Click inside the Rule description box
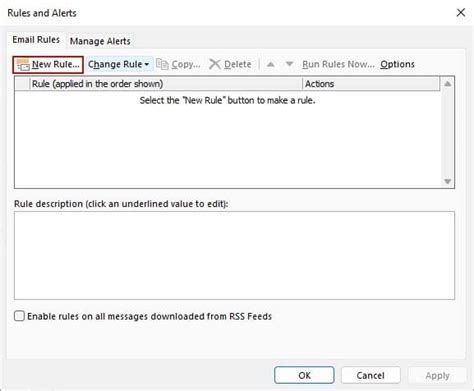 234,255
